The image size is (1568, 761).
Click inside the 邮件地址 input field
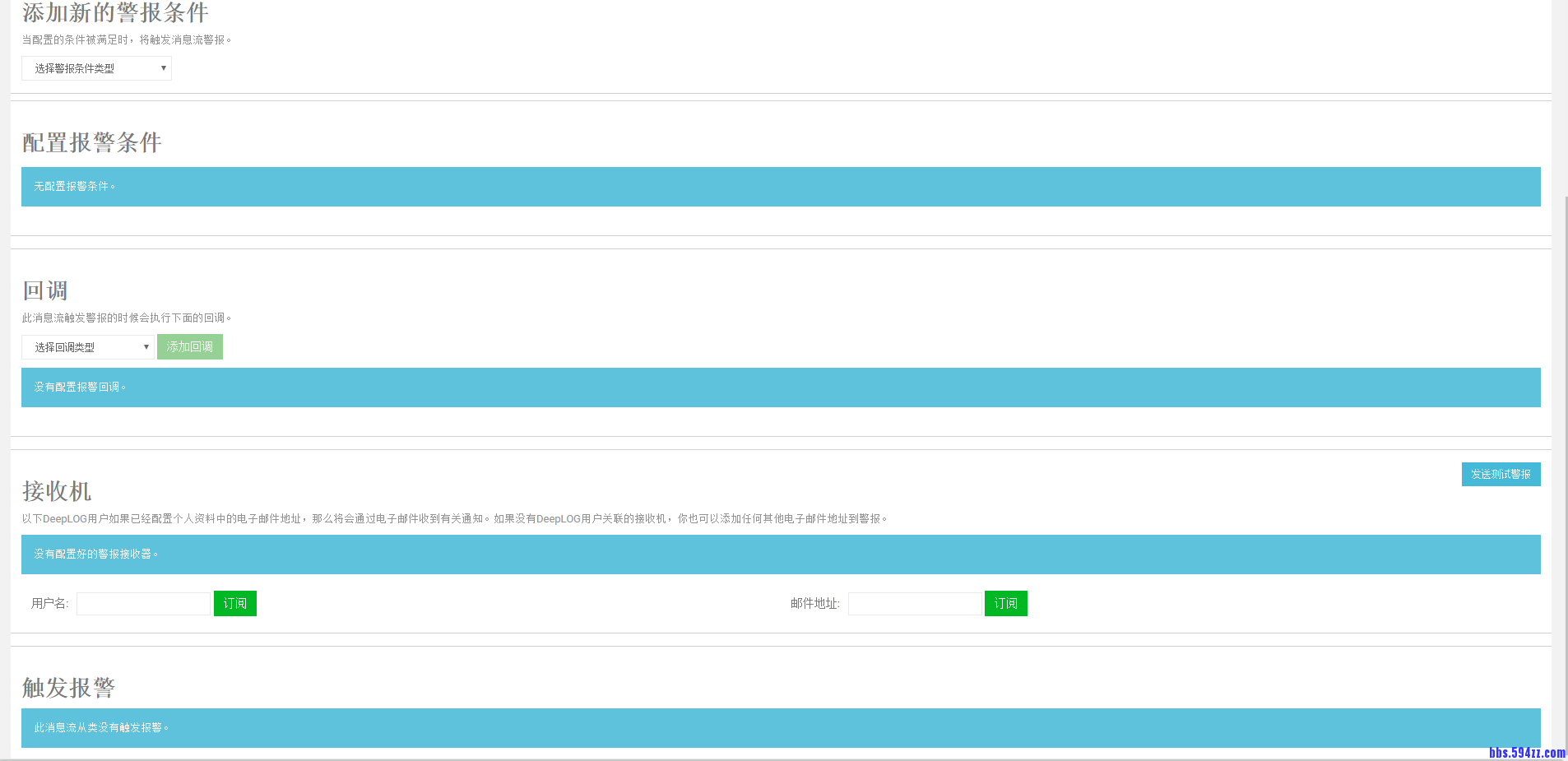[914, 603]
